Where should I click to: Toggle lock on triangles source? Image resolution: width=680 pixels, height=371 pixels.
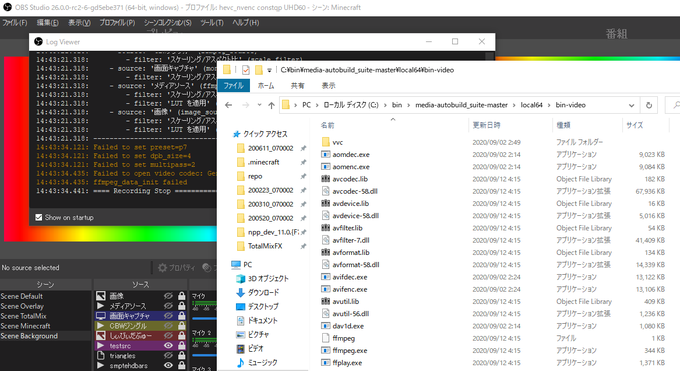coord(181,356)
